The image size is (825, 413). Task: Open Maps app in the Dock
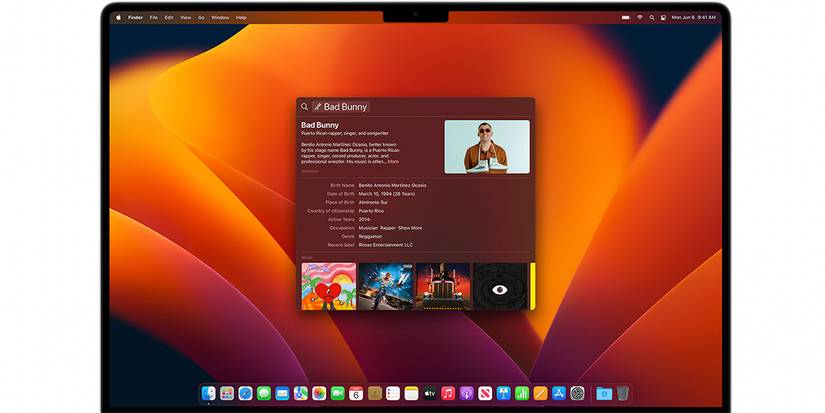coord(301,393)
